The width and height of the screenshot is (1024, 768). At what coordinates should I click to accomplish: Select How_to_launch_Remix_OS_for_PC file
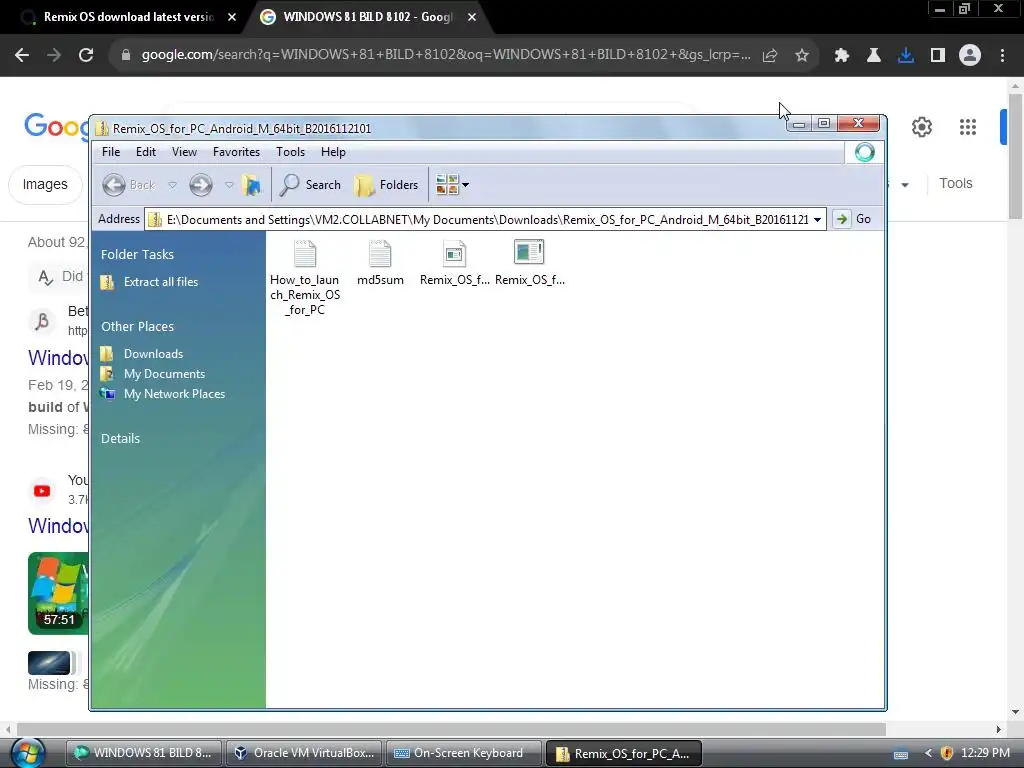(x=305, y=279)
